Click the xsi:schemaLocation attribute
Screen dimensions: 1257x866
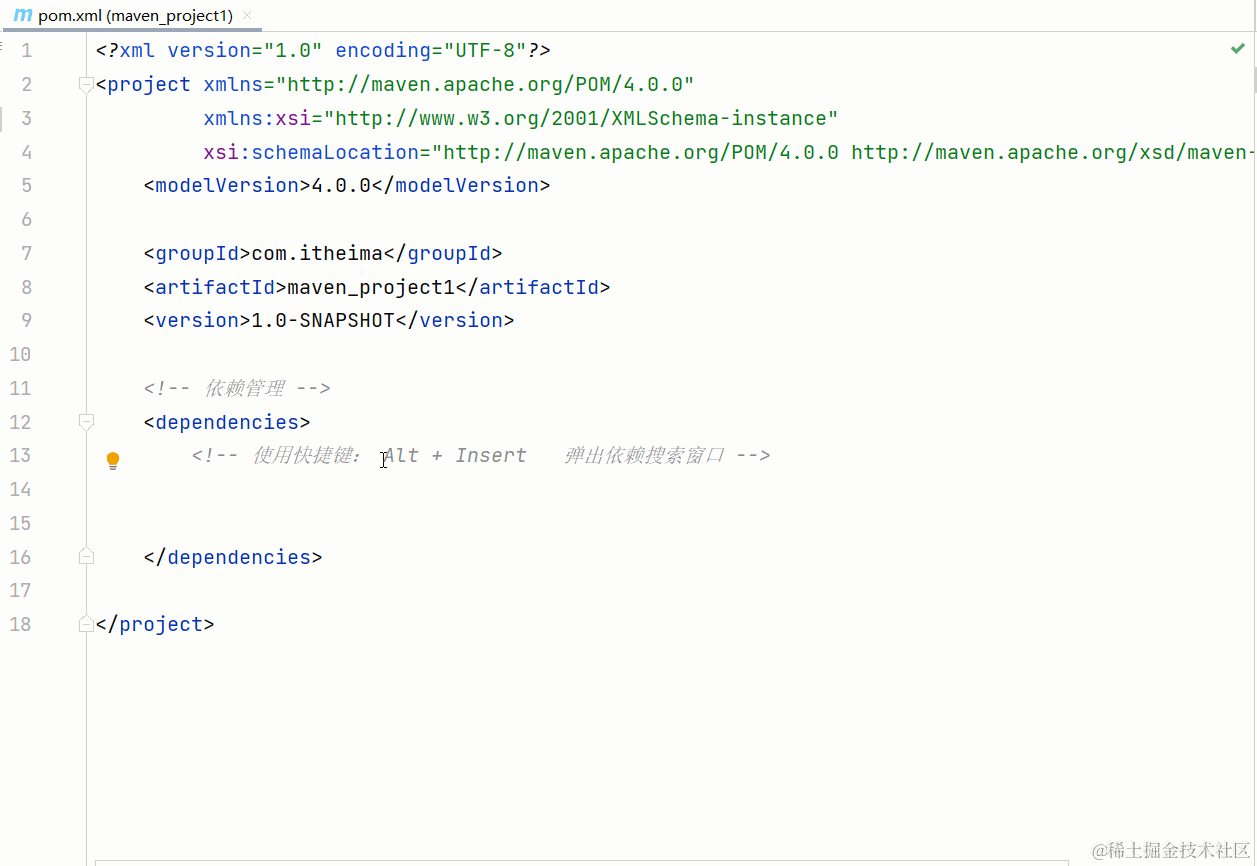[311, 152]
